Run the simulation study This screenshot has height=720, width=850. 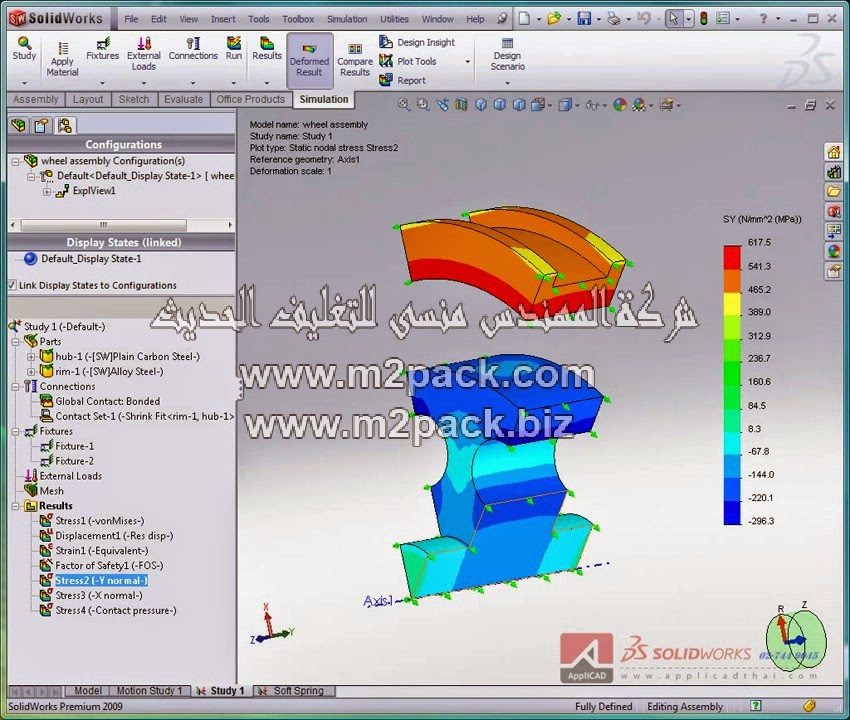coord(234,49)
